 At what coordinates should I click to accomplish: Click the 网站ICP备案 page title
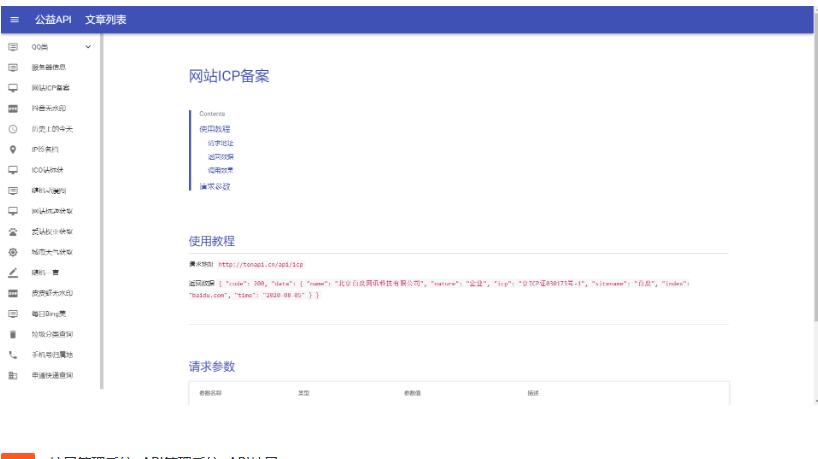(228, 76)
